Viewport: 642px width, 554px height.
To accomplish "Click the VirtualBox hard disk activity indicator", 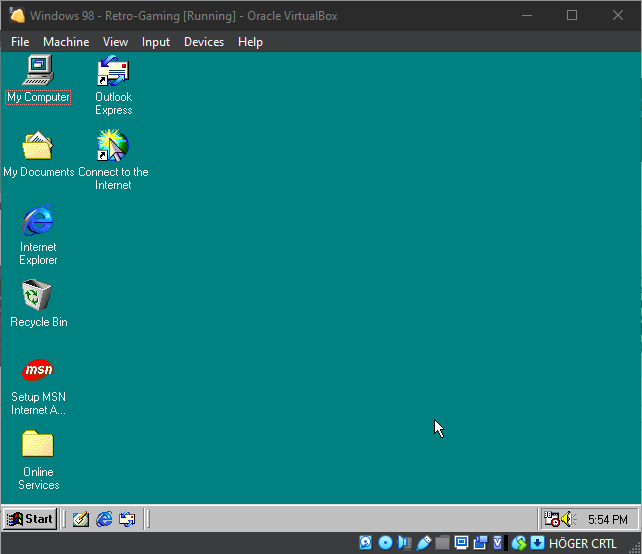I will (x=366, y=543).
